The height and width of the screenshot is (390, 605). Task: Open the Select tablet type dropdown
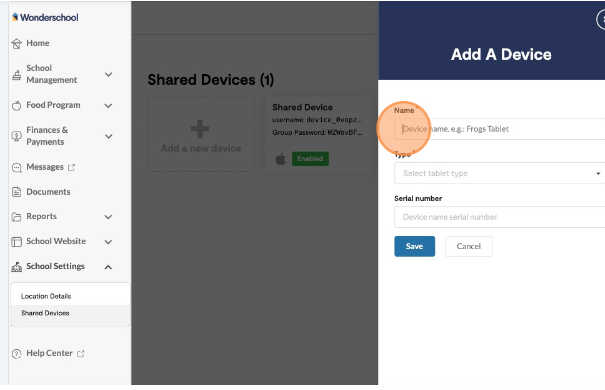(x=500, y=173)
